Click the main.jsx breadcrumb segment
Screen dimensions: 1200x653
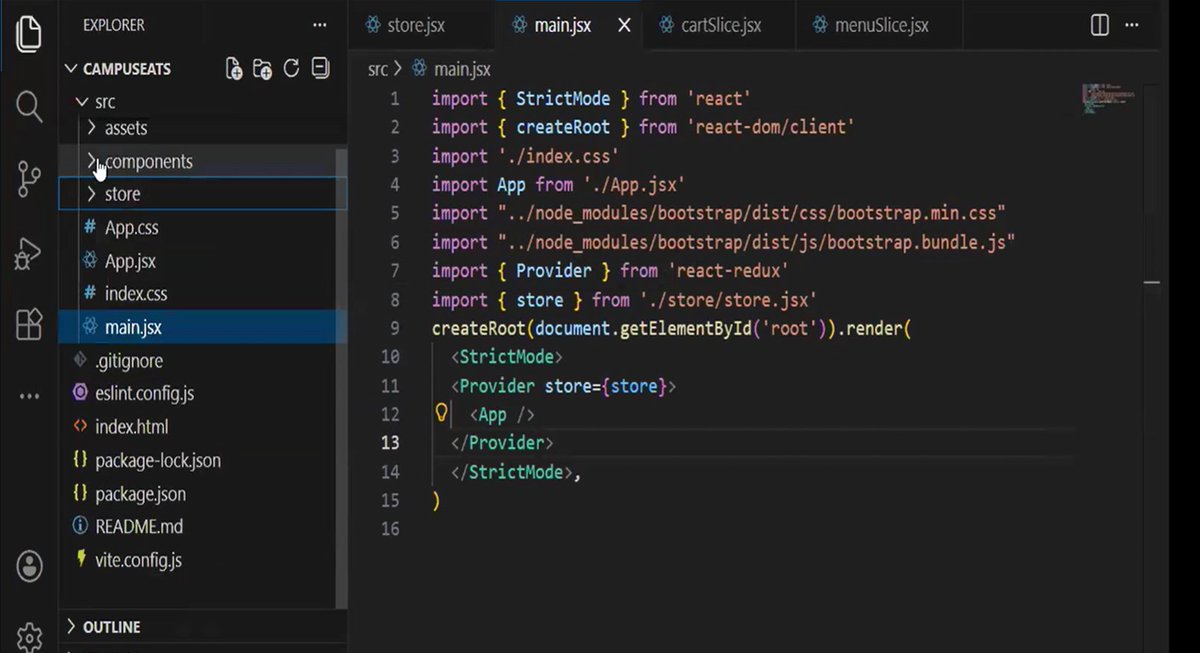click(452, 69)
